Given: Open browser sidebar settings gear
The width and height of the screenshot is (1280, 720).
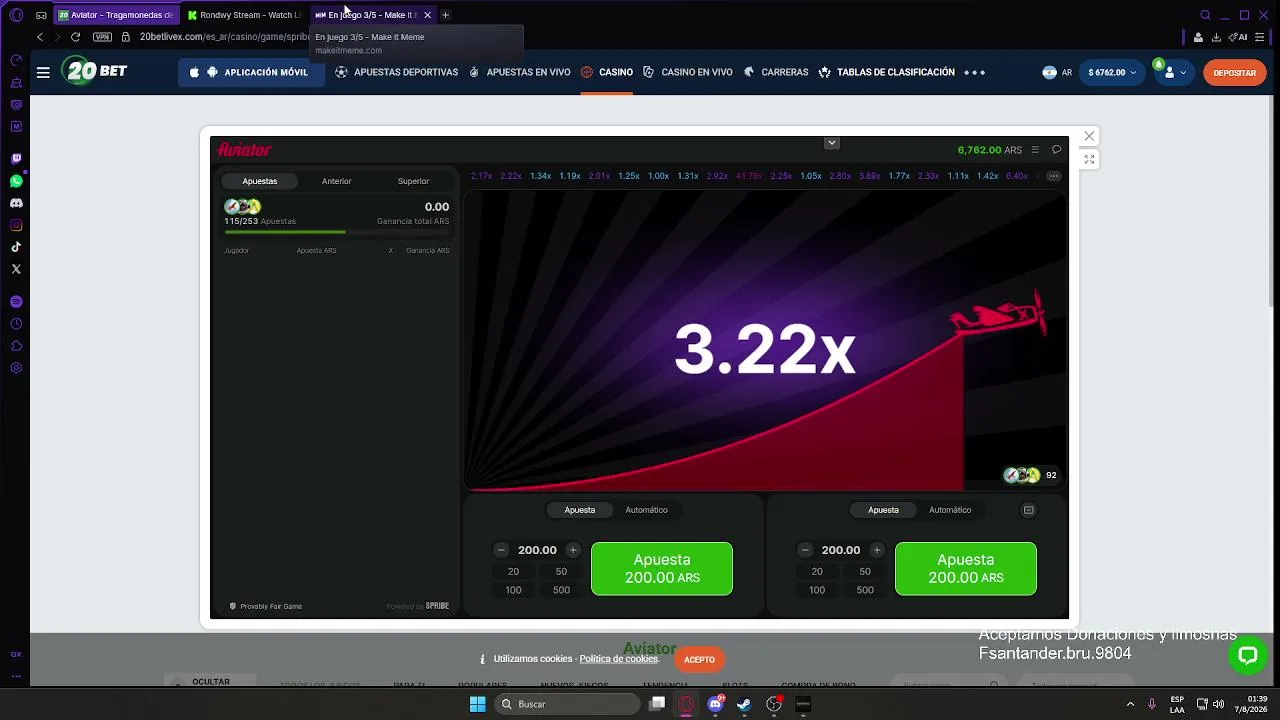Looking at the screenshot, I should [x=16, y=368].
